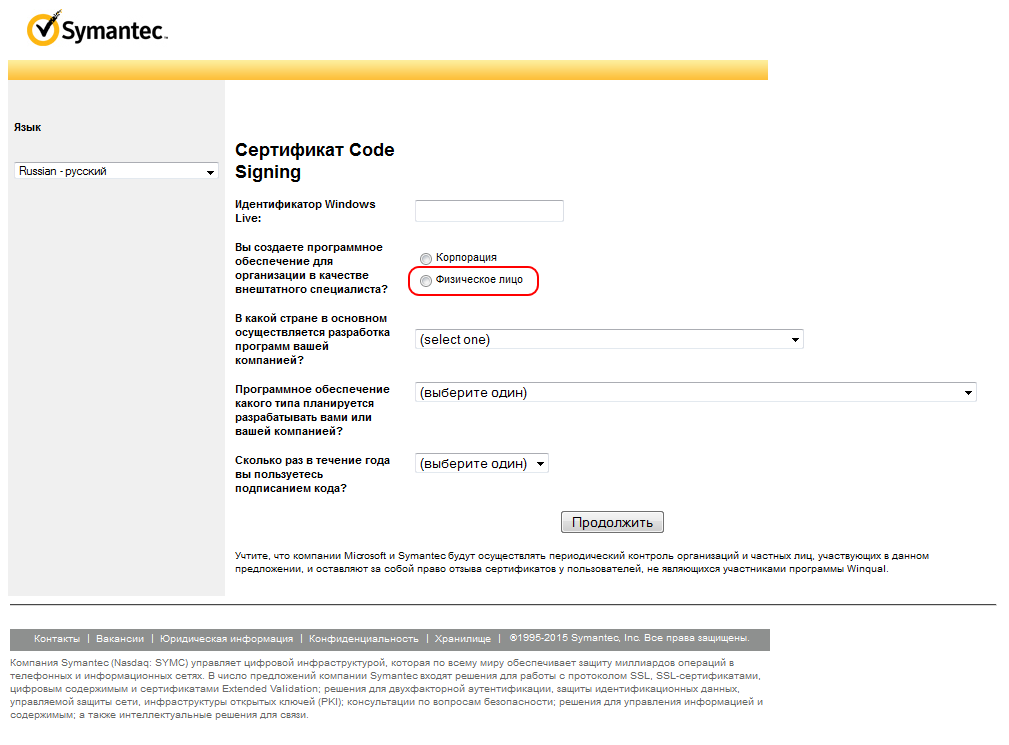Click the Microsoft and Symantec disclaimer paragraph
This screenshot has width=1009, height=745.
point(582,562)
